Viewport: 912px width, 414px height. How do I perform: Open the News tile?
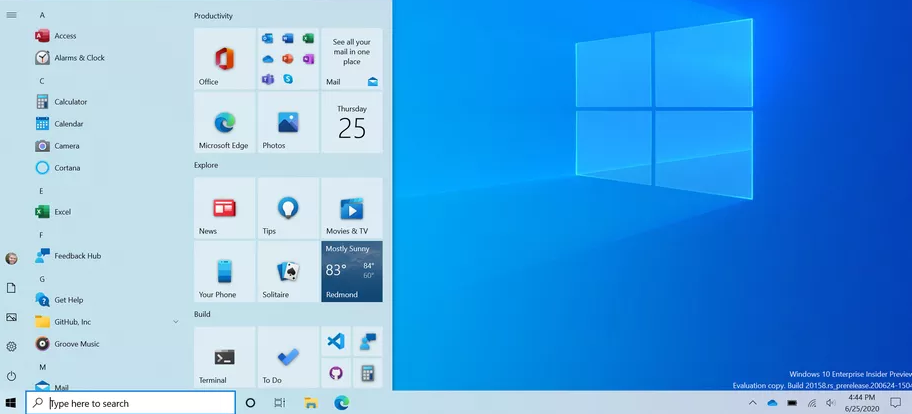pos(225,208)
